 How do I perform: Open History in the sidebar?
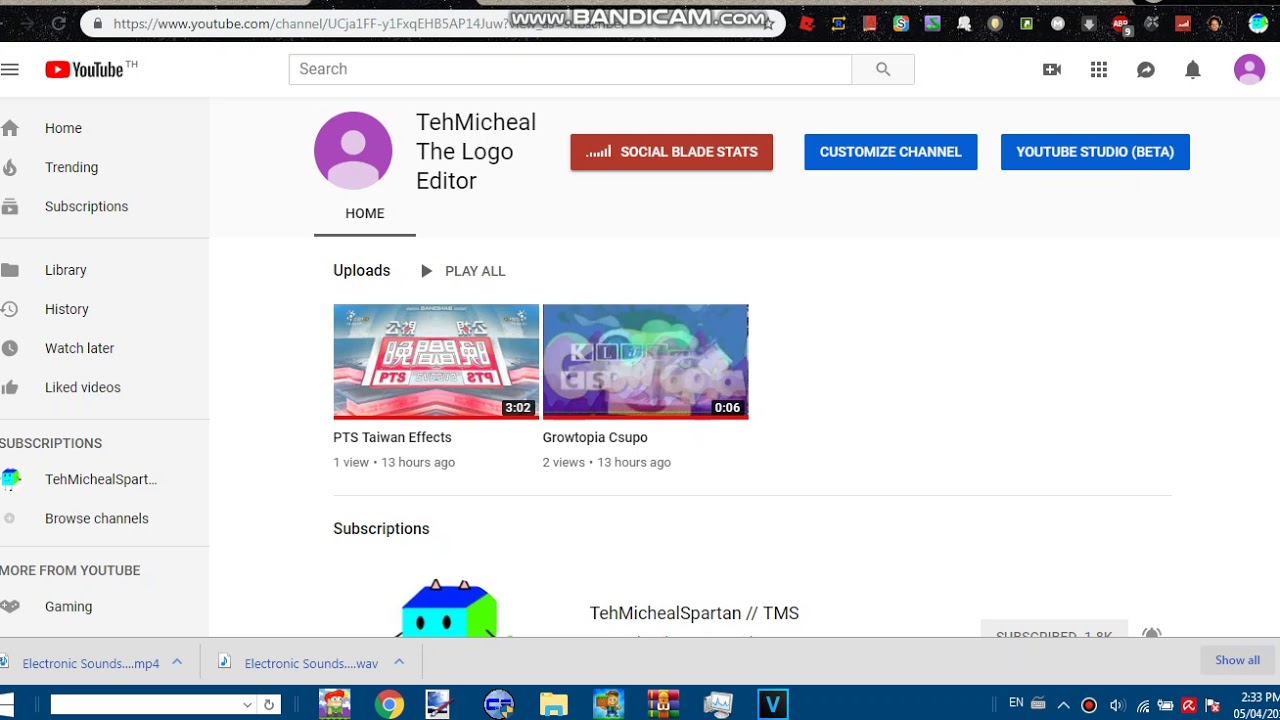[66, 309]
